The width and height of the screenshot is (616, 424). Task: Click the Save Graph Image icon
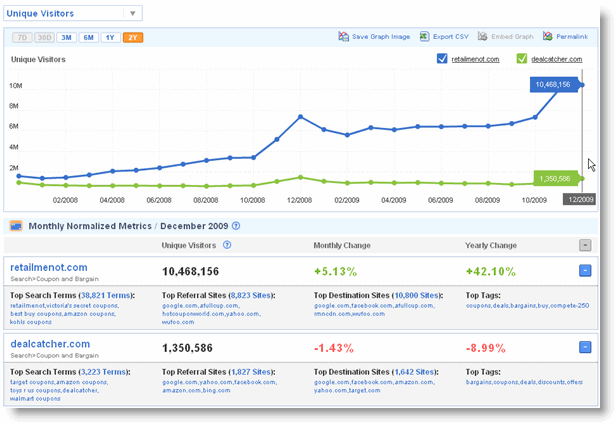click(x=343, y=37)
